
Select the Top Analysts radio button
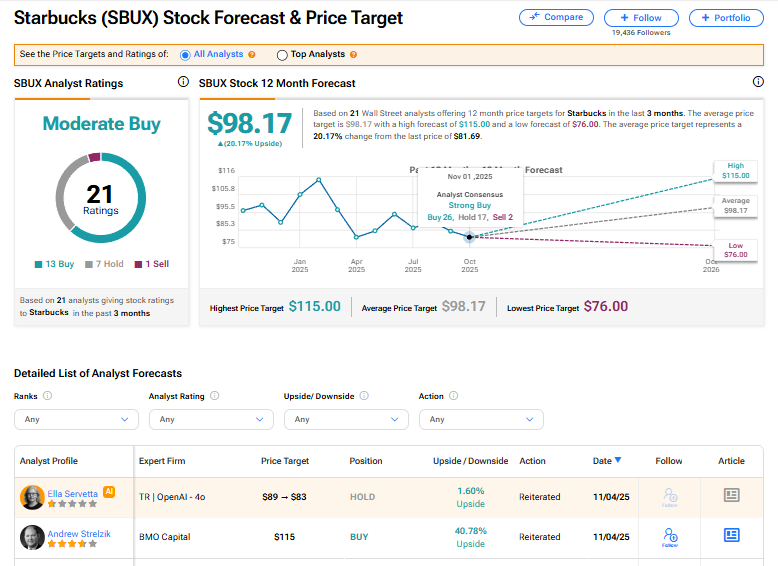(x=282, y=55)
